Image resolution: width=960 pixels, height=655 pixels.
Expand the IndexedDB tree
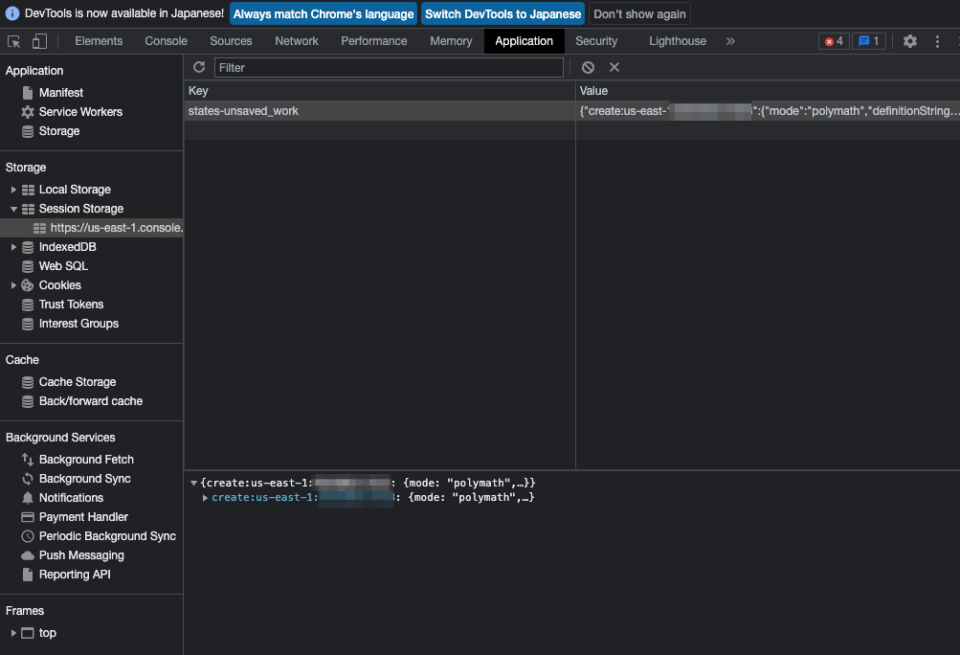[14, 246]
